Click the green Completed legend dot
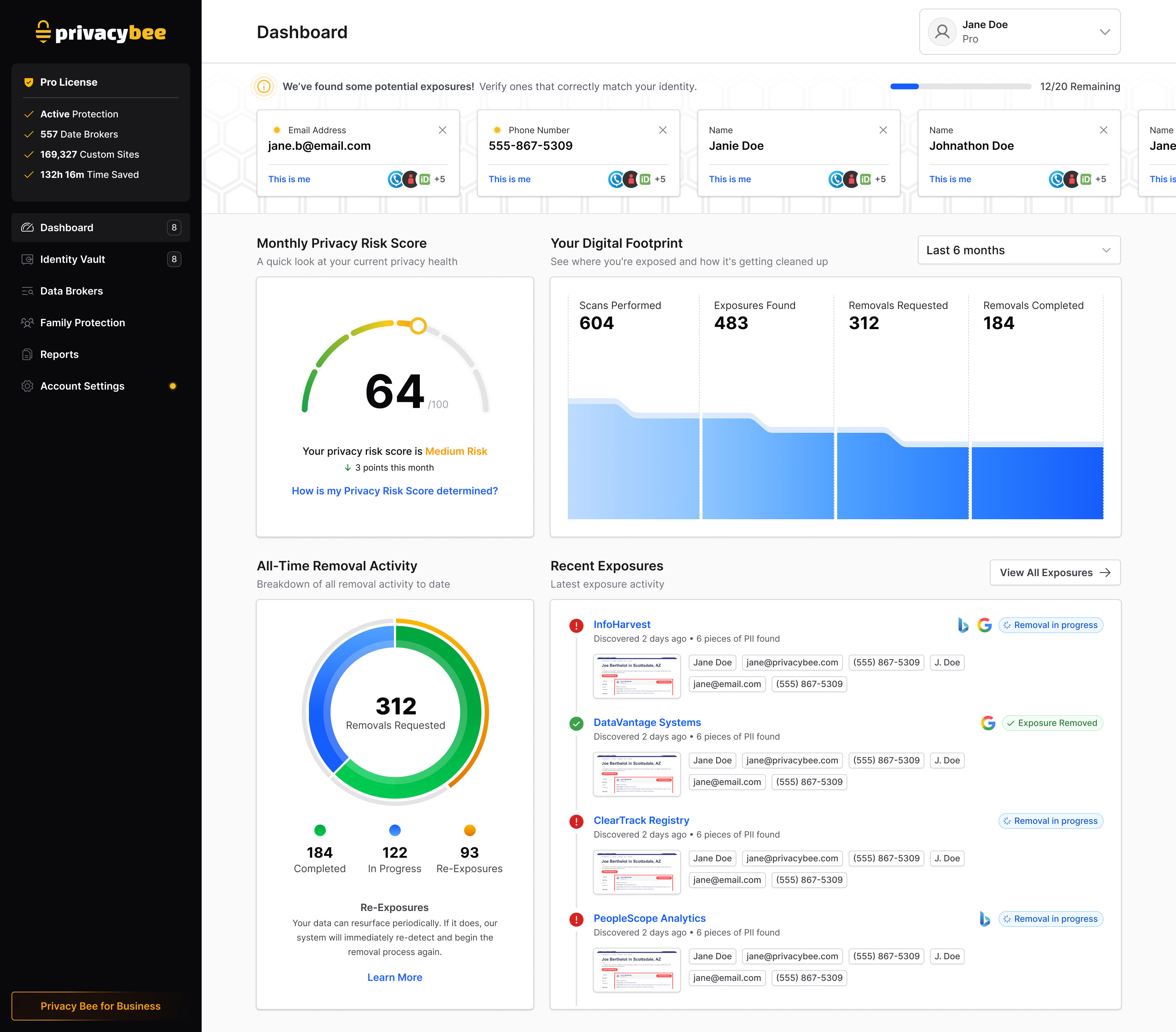 pos(320,830)
